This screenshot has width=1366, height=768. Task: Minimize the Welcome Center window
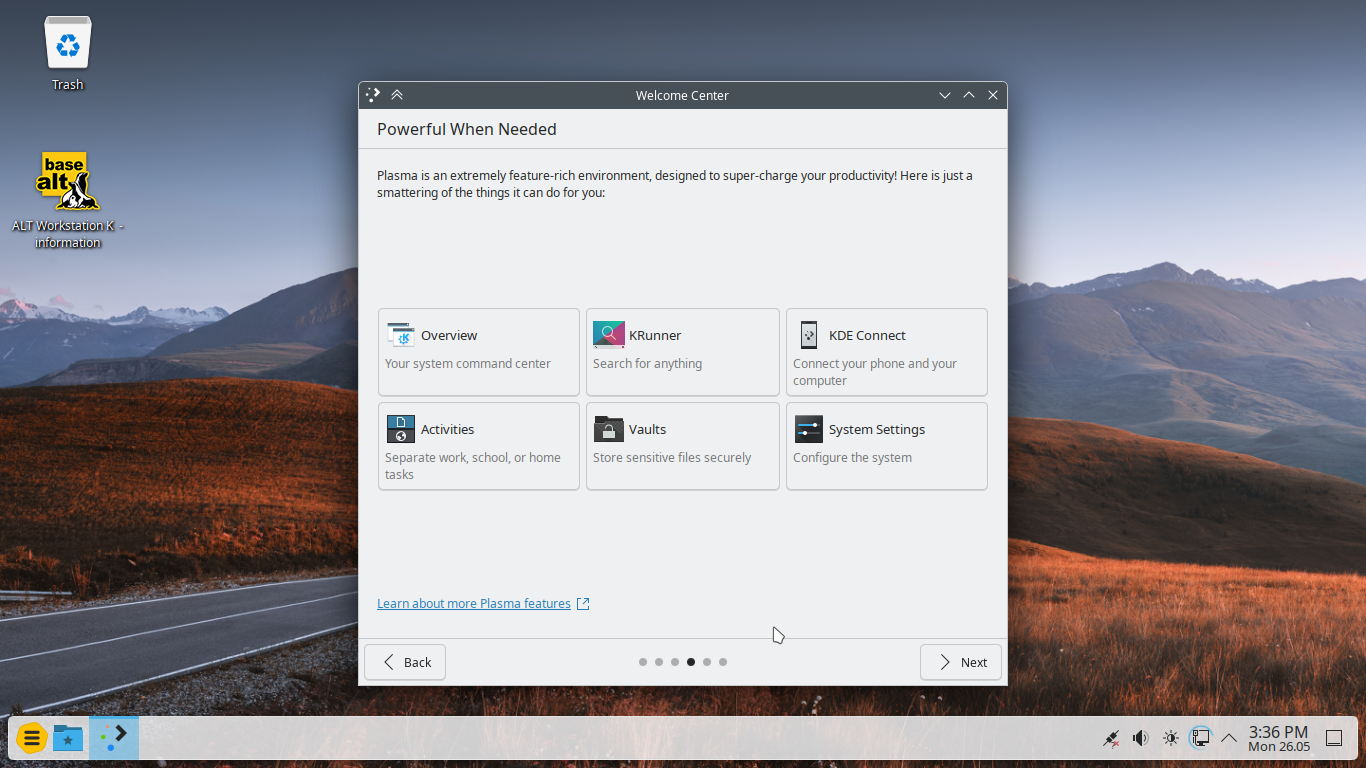coord(945,95)
